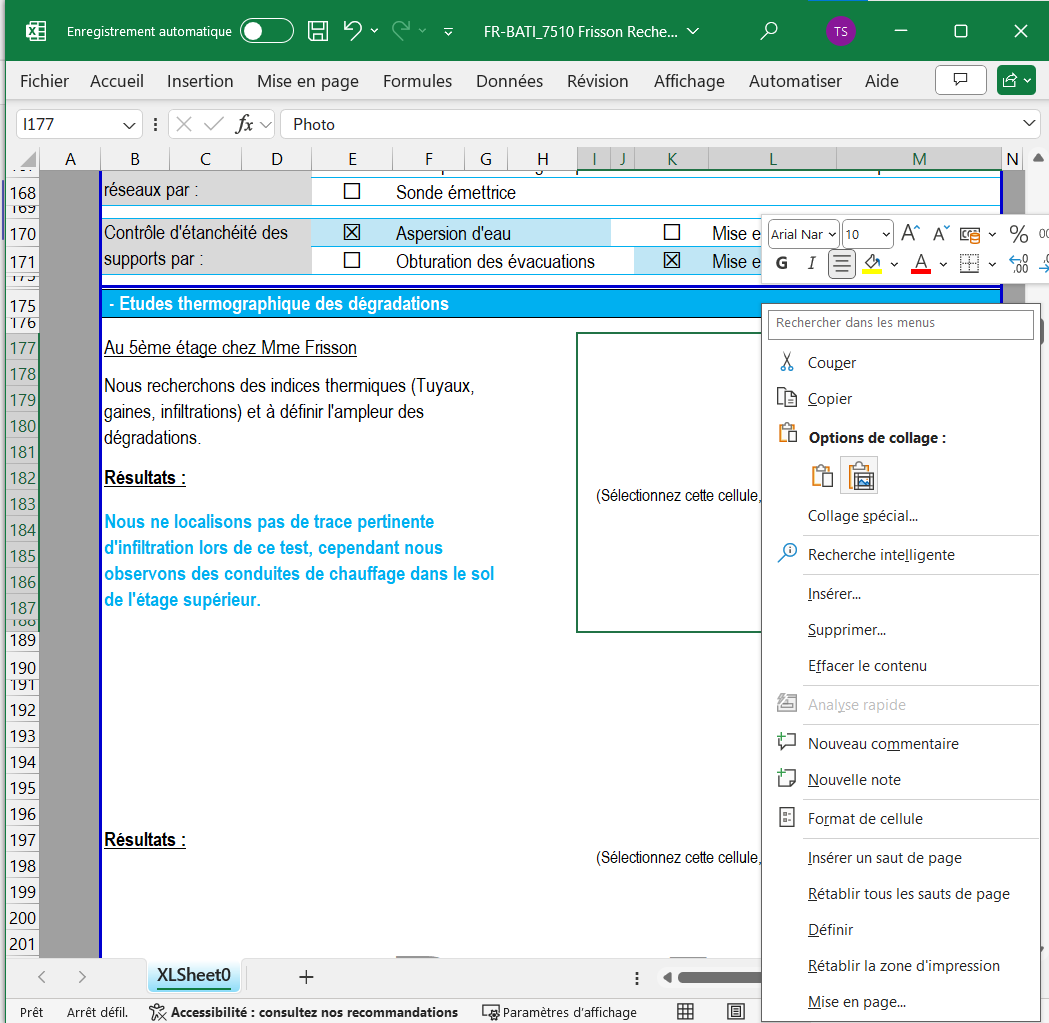This screenshot has height=1023, width=1049.
Task: Switch to the Formules tab
Action: pyautogui.click(x=417, y=81)
